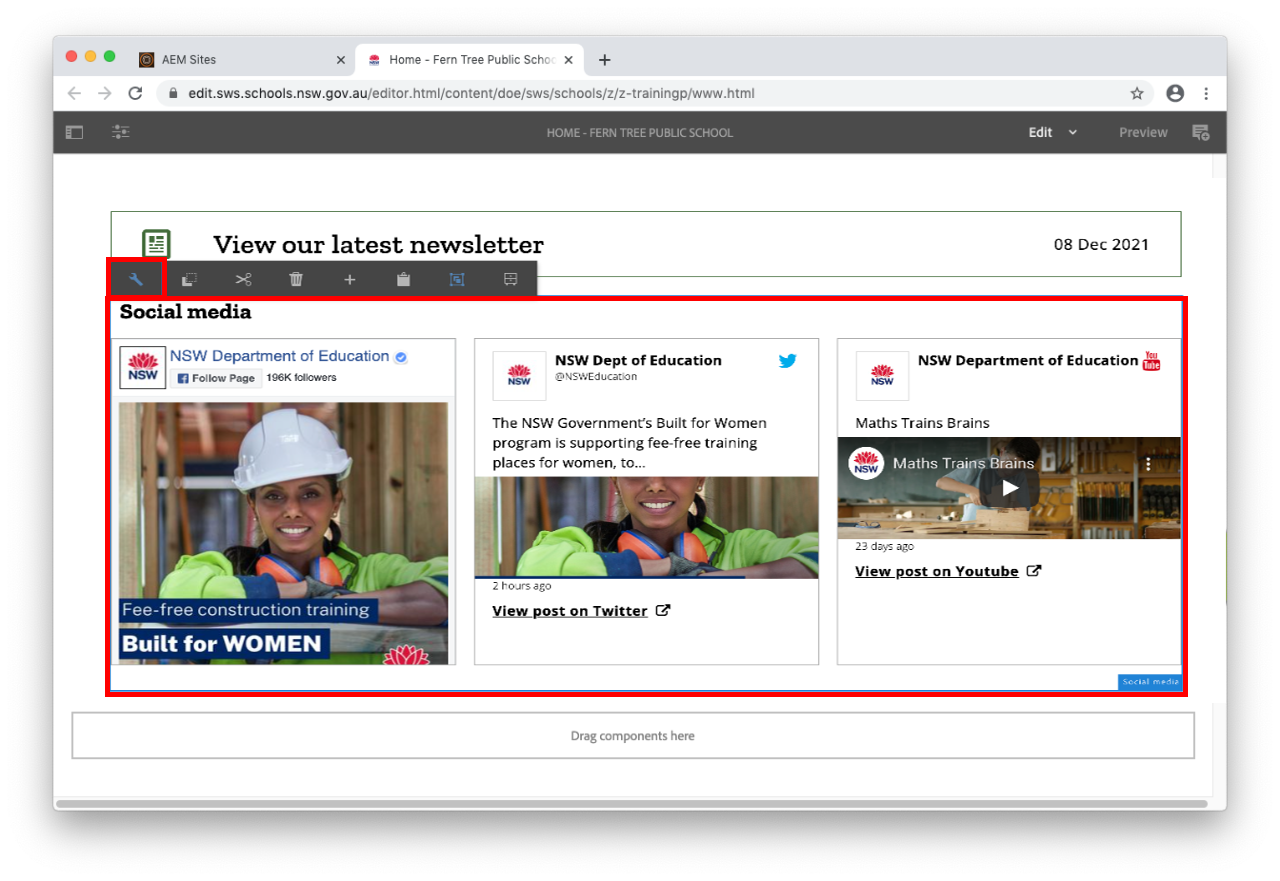Click the horizontal scrollbar at bottom
The image size is (1280, 881).
[x=632, y=804]
